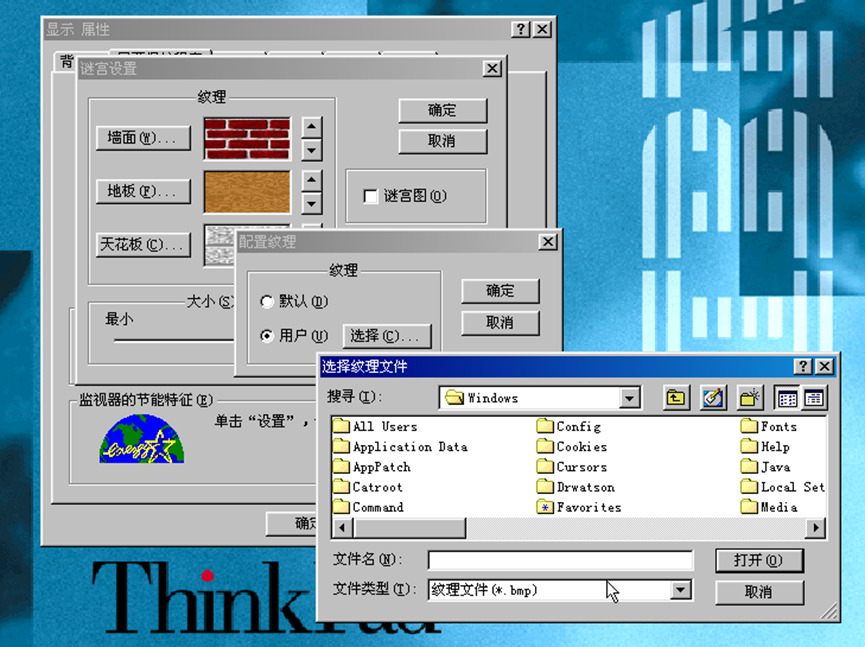Click file list scroll left arrow

pyautogui.click(x=342, y=528)
